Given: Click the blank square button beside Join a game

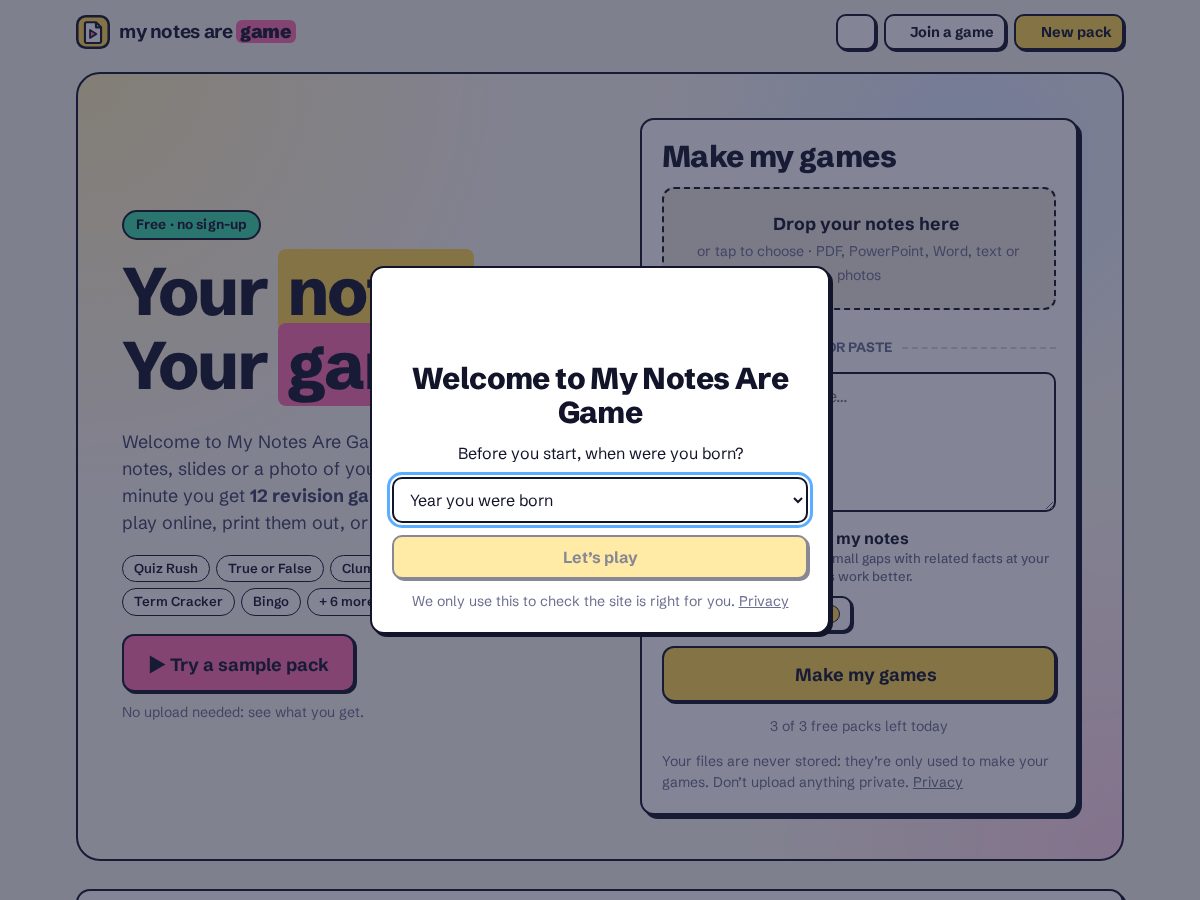Looking at the screenshot, I should point(856,32).
